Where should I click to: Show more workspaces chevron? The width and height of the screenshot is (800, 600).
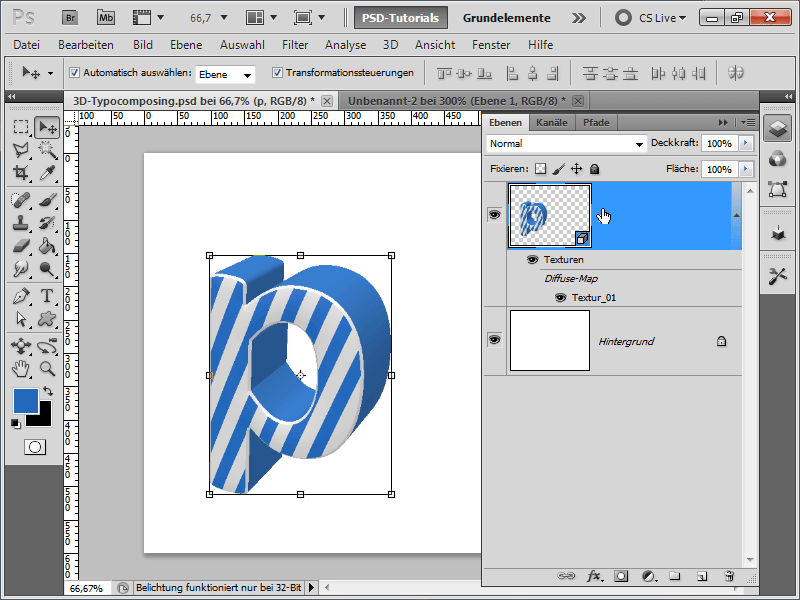pos(579,18)
